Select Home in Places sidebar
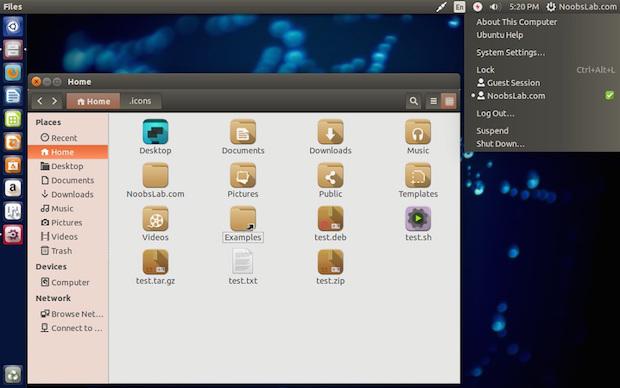This screenshot has width=620, height=388. point(68,152)
